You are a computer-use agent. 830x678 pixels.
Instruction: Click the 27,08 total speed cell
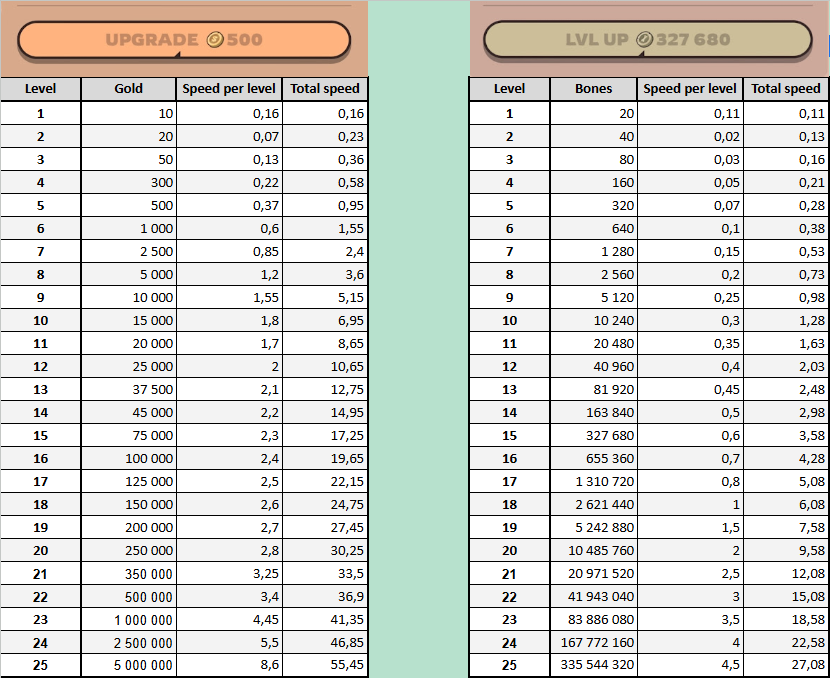786,665
